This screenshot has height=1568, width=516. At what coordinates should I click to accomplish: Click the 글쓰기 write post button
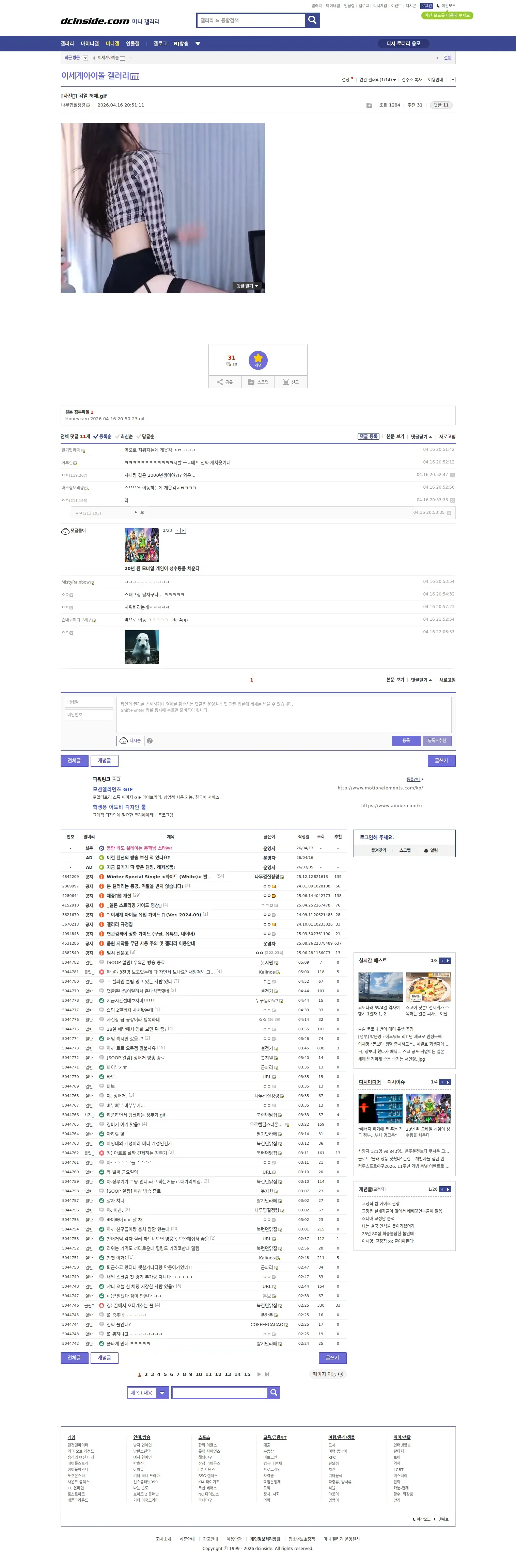click(441, 760)
